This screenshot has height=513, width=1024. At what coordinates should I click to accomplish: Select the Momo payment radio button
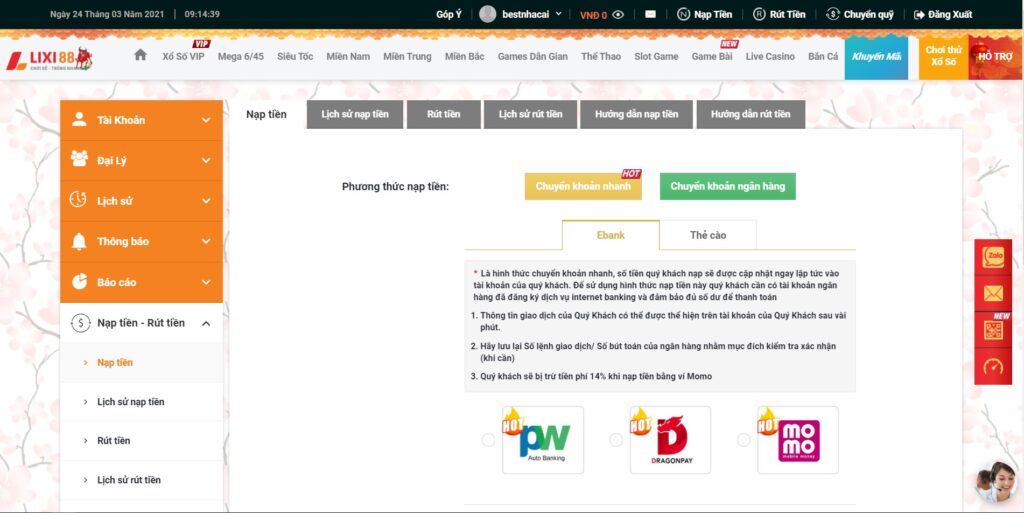pos(743,440)
